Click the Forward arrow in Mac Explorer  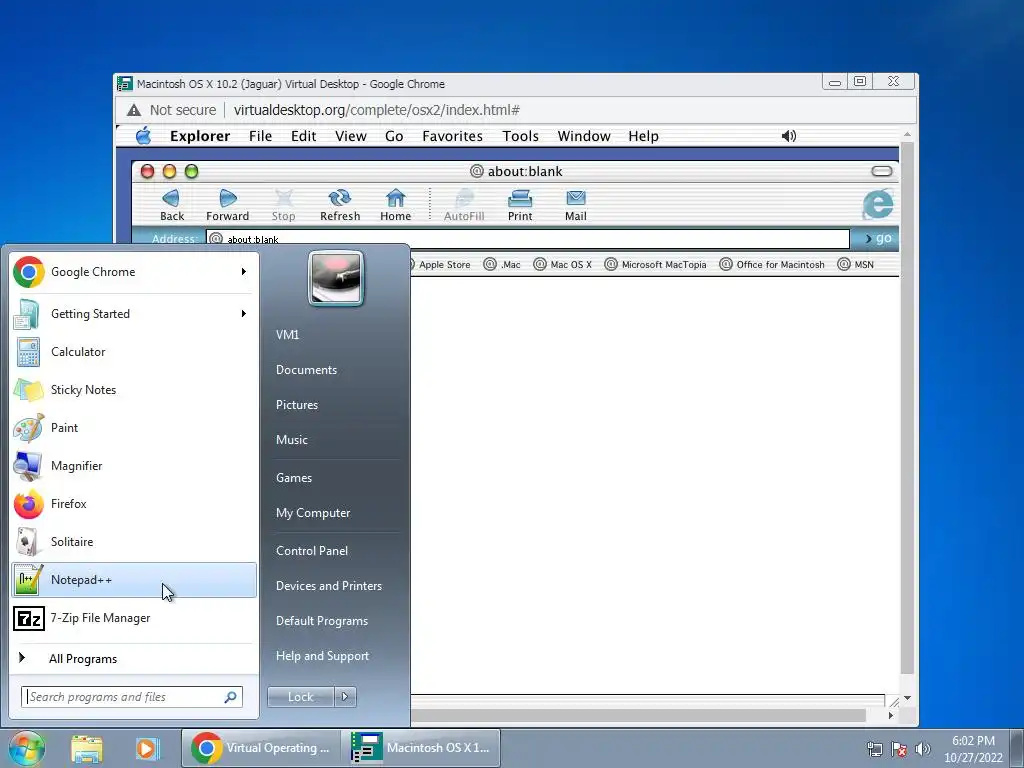[x=227, y=204]
